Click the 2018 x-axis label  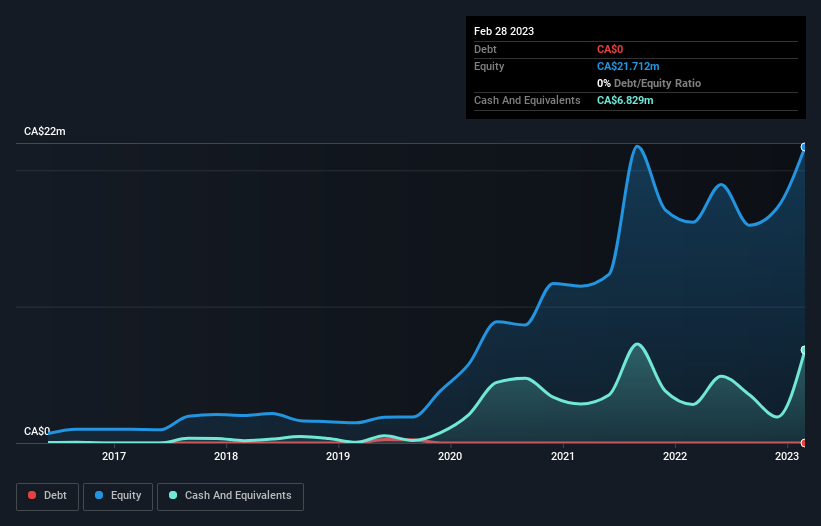pos(226,456)
